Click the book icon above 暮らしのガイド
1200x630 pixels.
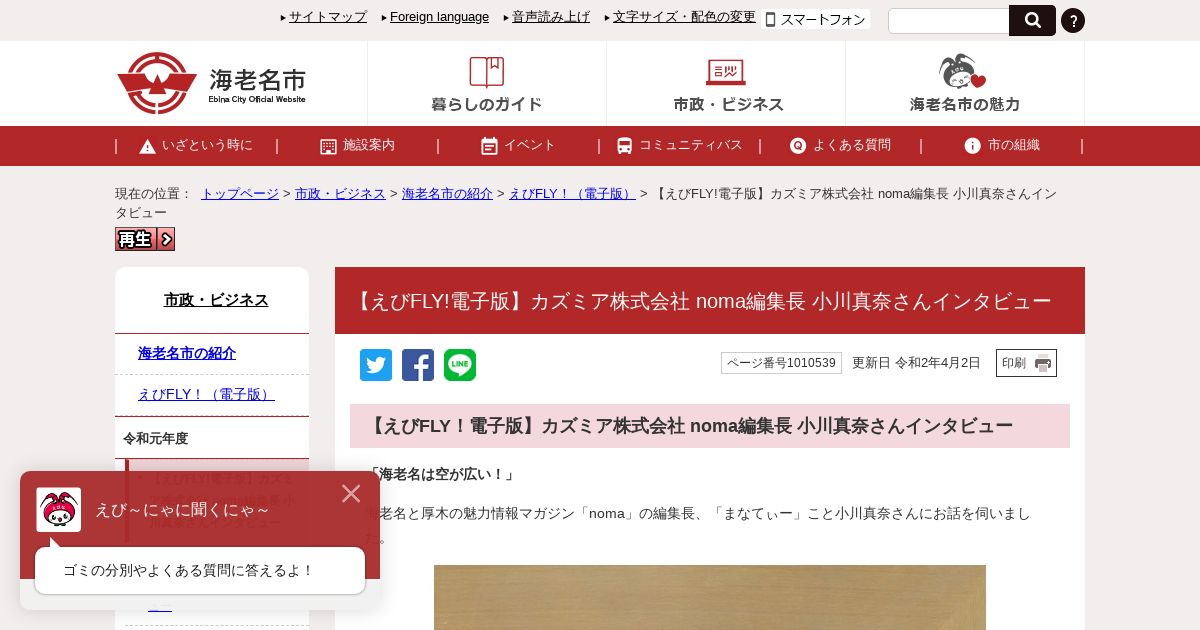point(487,72)
